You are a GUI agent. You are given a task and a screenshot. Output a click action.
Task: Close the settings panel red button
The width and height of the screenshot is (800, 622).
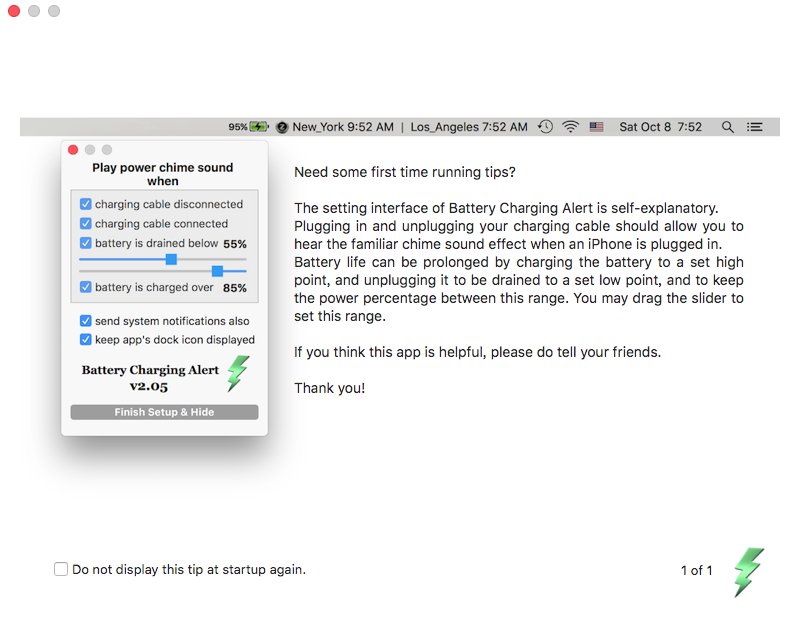pos(73,150)
